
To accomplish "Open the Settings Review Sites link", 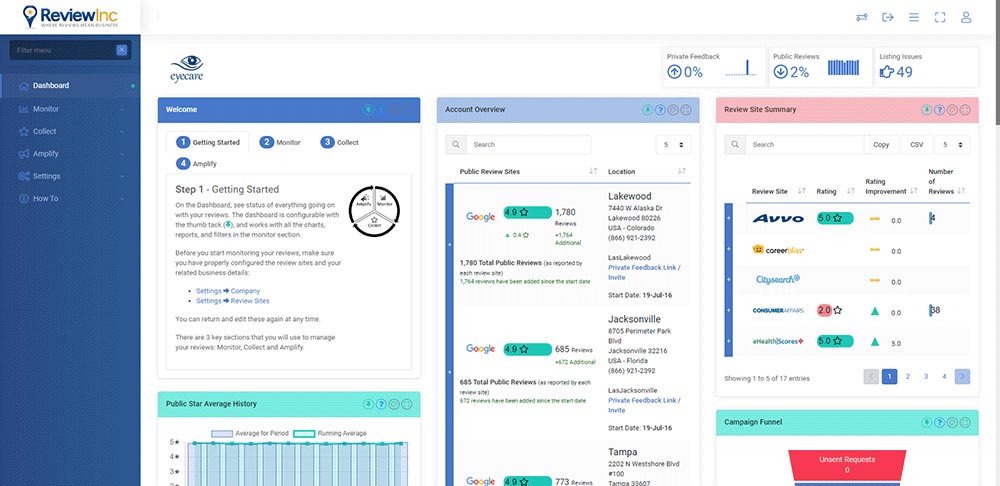I will click(233, 300).
